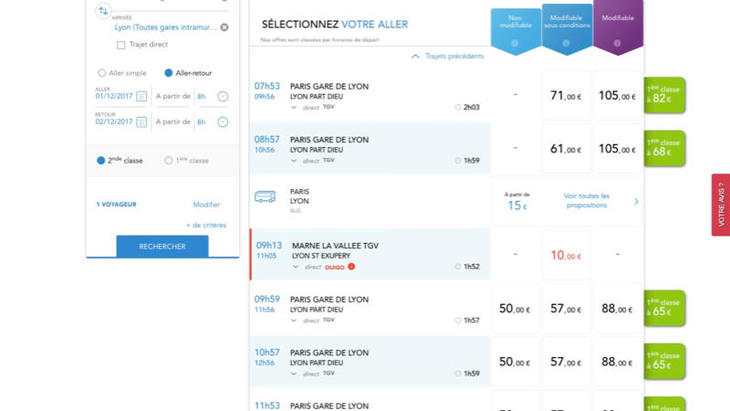Expand Trajets précédents earlier trains
Viewport: 730px width, 411px height.
click(447, 56)
